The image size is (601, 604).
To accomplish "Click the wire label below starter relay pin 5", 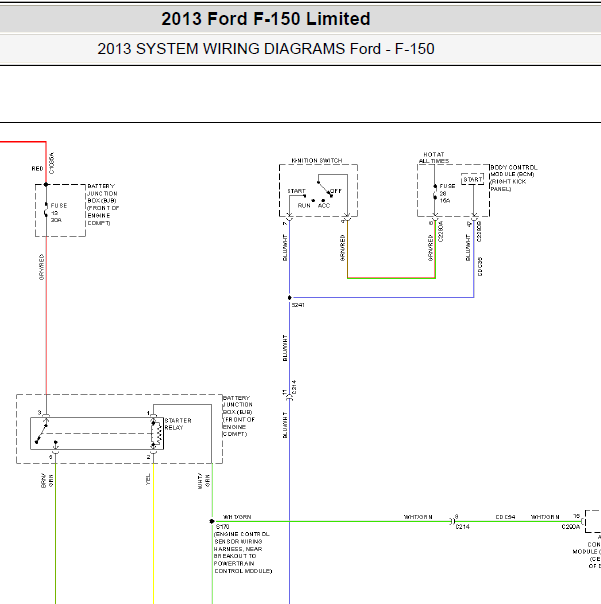I will (47, 481).
